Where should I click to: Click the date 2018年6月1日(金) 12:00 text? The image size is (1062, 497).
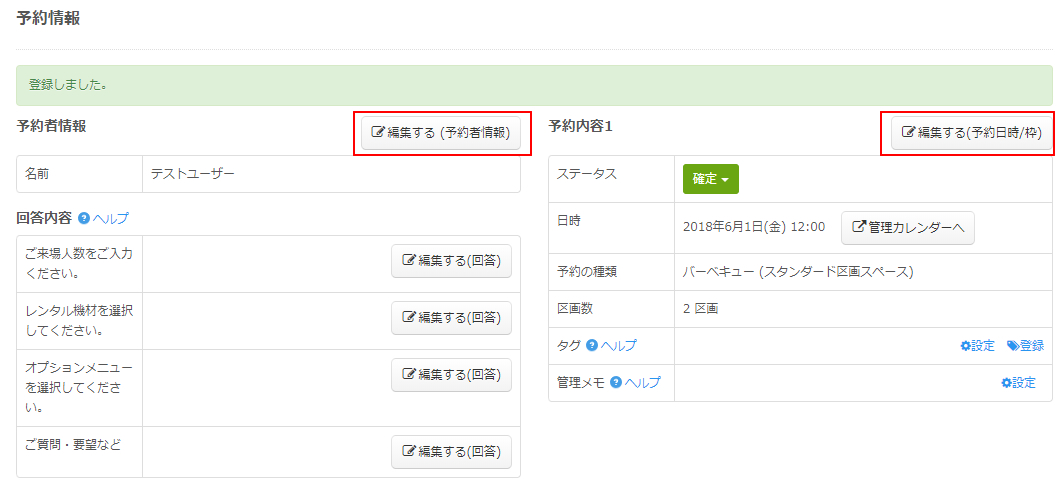click(754, 227)
